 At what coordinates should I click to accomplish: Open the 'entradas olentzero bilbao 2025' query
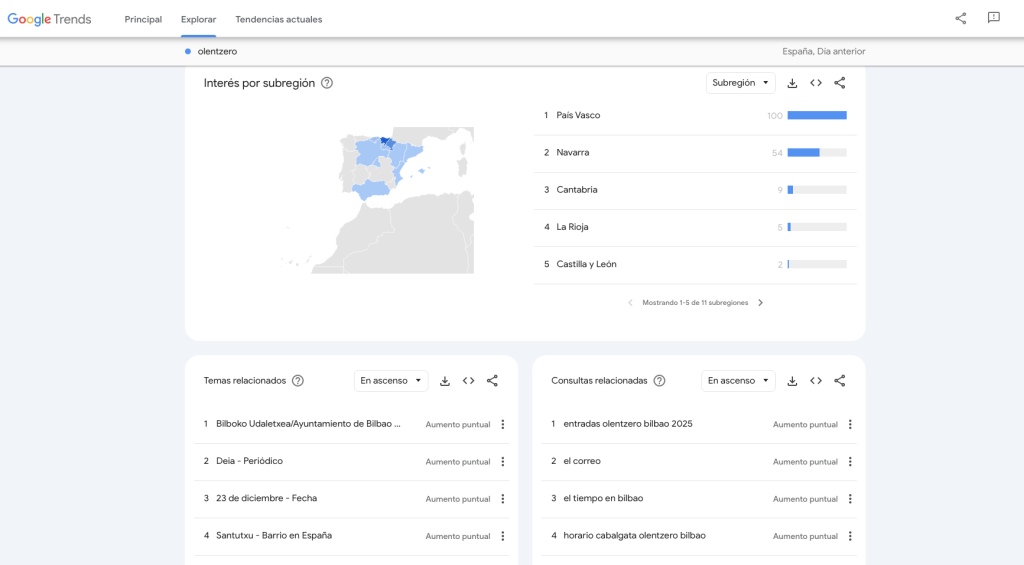click(x=628, y=424)
